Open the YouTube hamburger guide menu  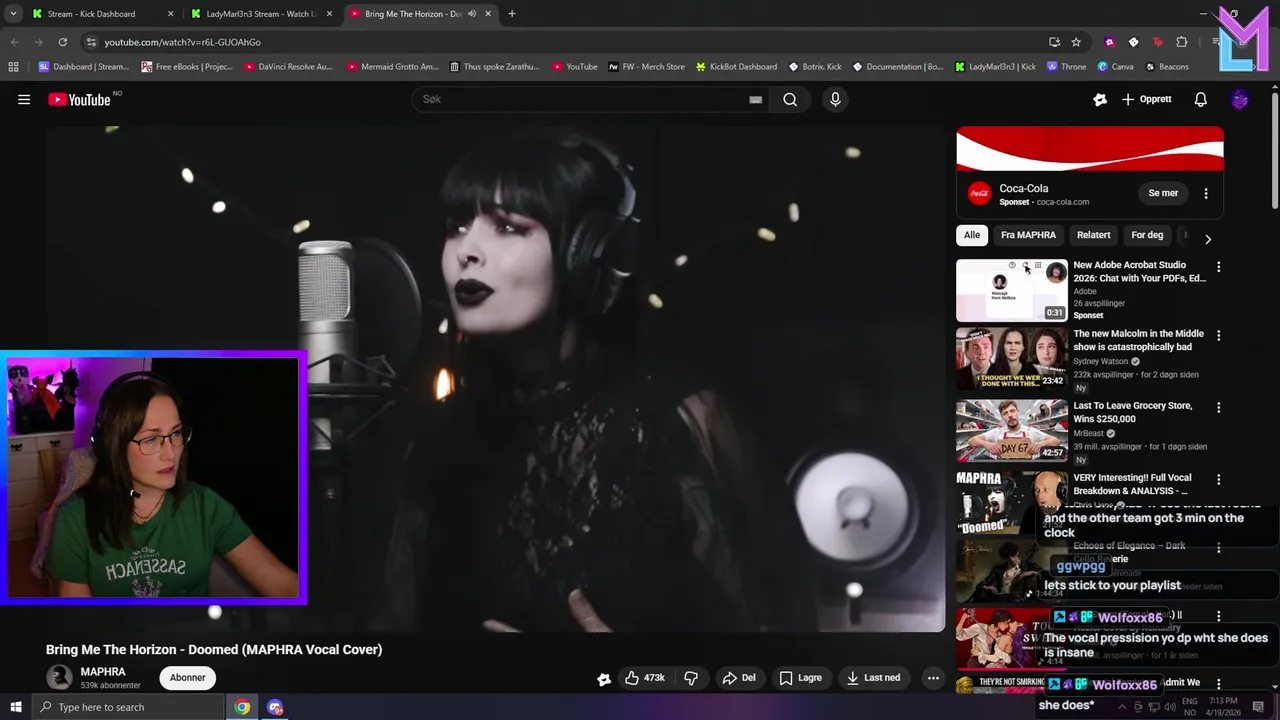[24, 99]
